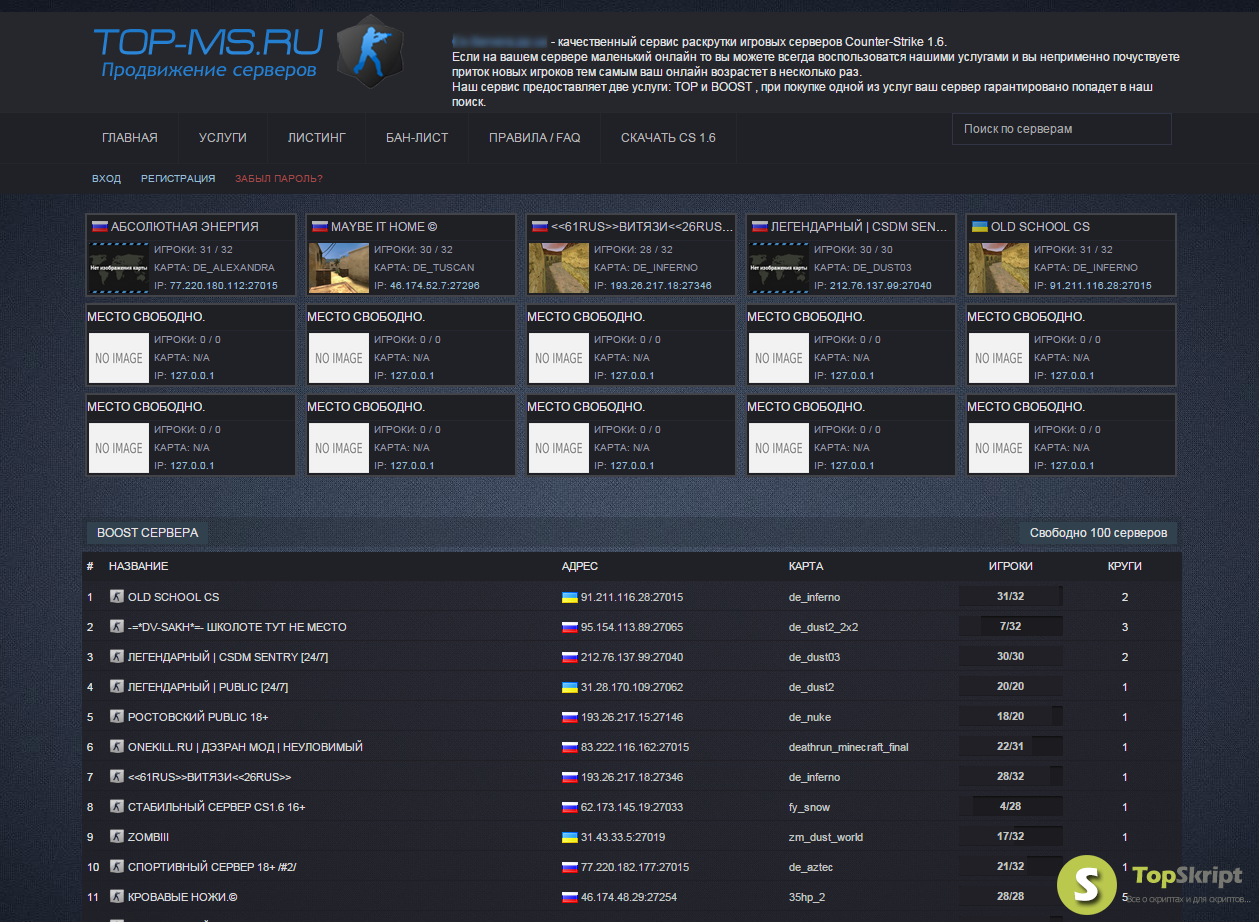
Task: Click the ВХОД login link
Action: 106,179
